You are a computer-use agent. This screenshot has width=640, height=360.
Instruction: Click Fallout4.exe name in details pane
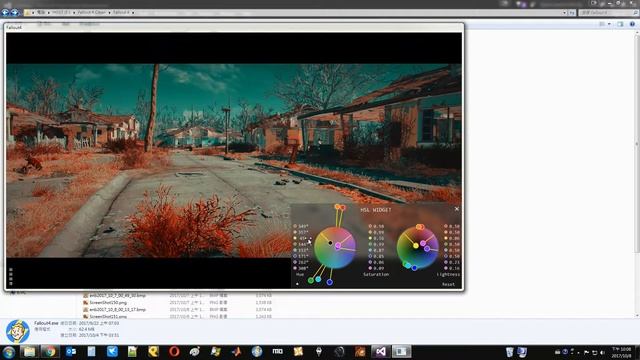click(x=46, y=323)
